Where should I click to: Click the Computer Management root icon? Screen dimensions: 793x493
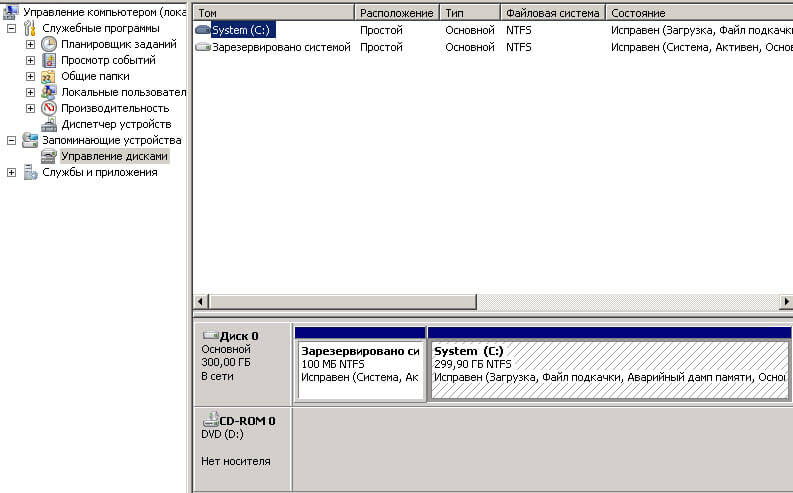11,12
